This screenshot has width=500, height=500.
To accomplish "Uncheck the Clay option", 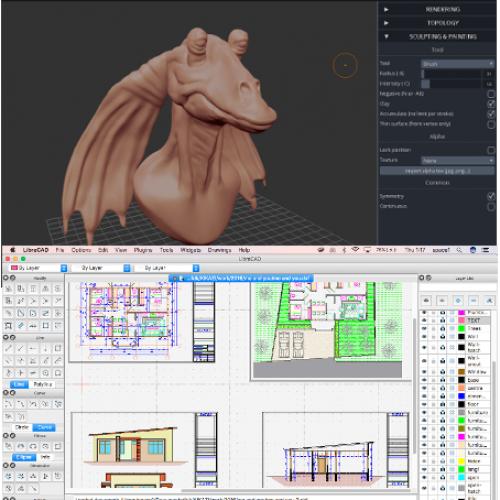I will [491, 104].
